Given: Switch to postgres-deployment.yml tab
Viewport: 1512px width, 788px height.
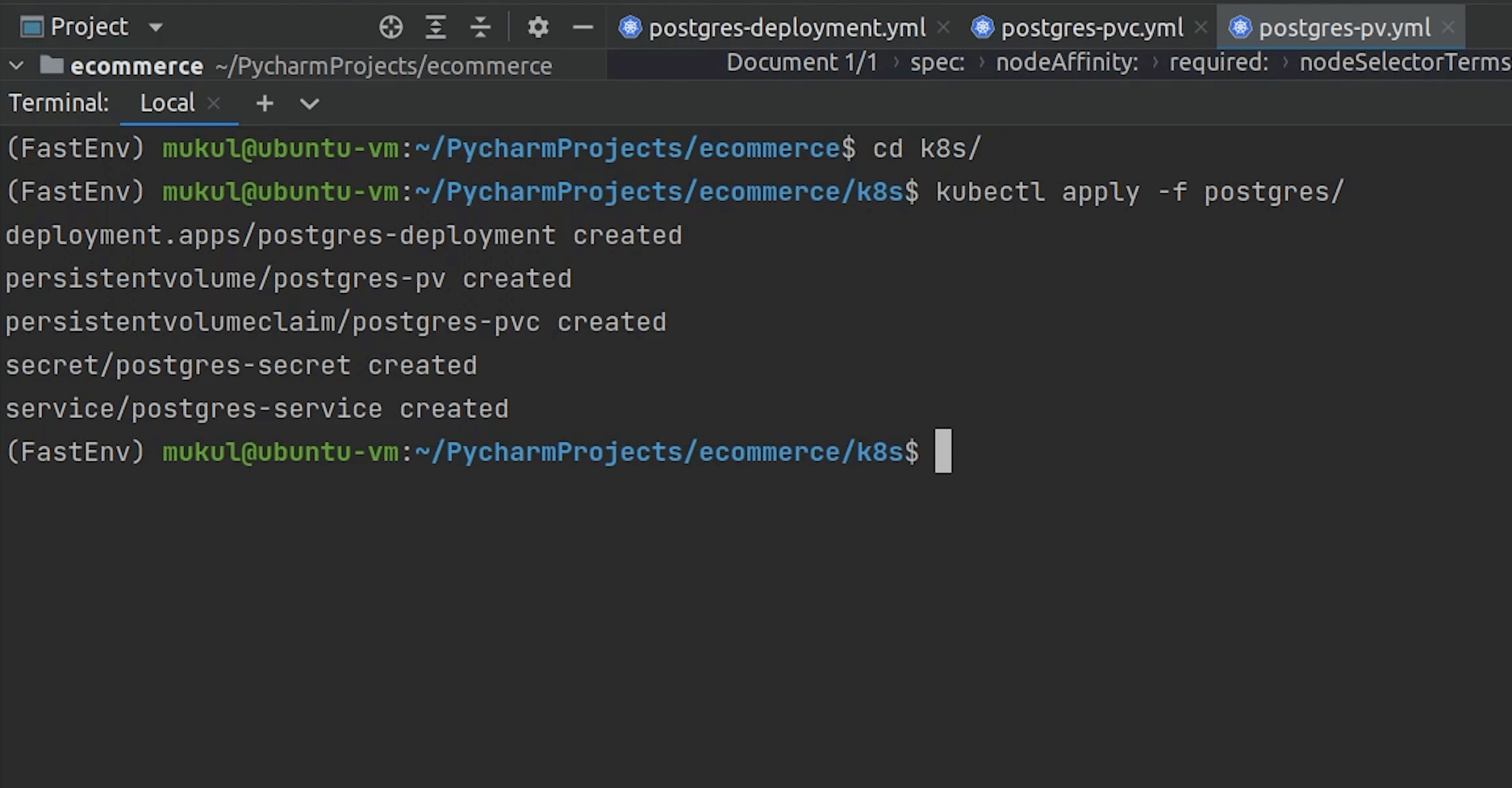Looking at the screenshot, I should (786, 28).
